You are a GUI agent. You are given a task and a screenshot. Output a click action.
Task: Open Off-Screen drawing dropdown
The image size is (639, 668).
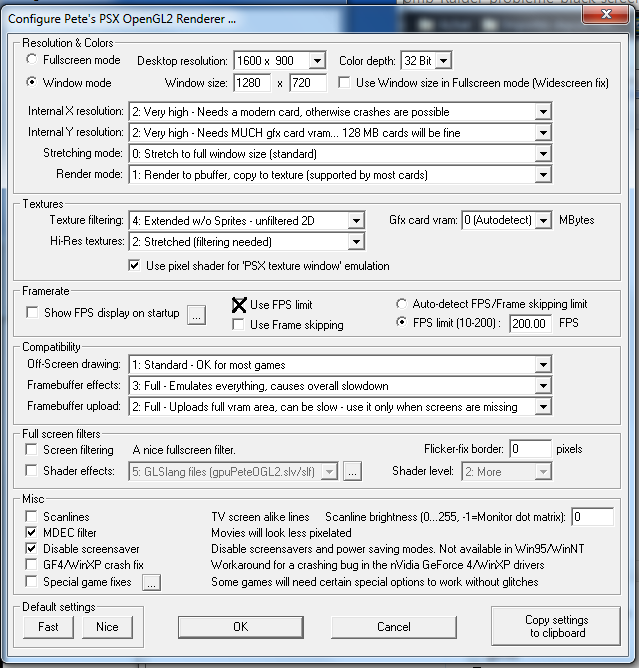point(340,364)
